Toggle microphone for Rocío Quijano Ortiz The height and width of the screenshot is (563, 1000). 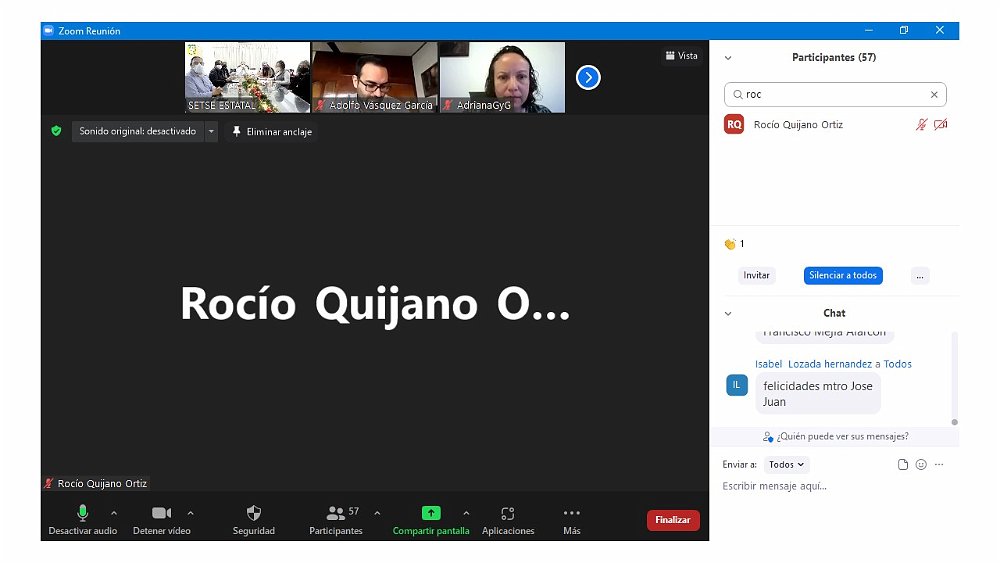tap(921, 125)
